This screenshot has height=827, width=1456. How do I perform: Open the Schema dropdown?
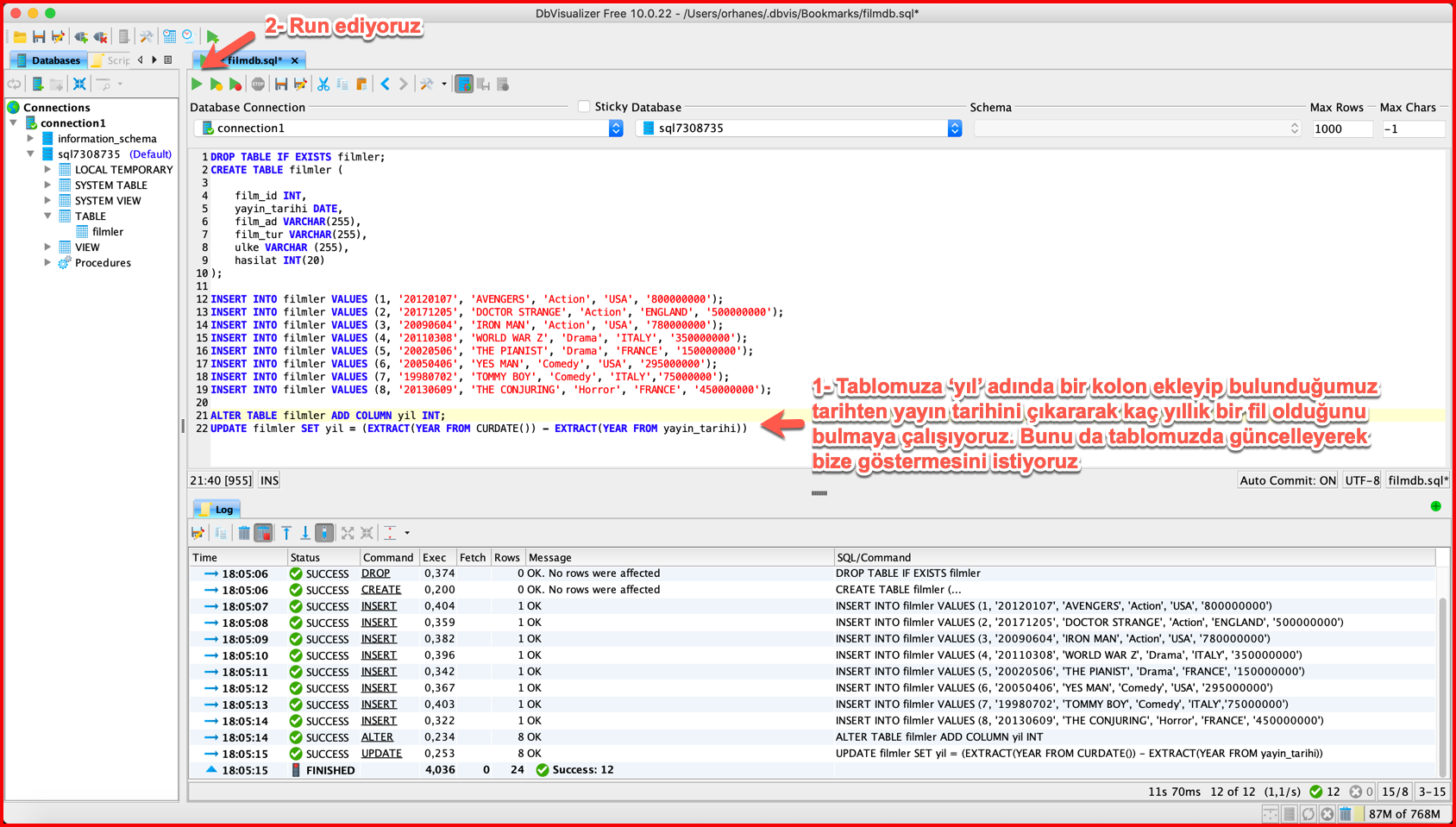click(1294, 128)
